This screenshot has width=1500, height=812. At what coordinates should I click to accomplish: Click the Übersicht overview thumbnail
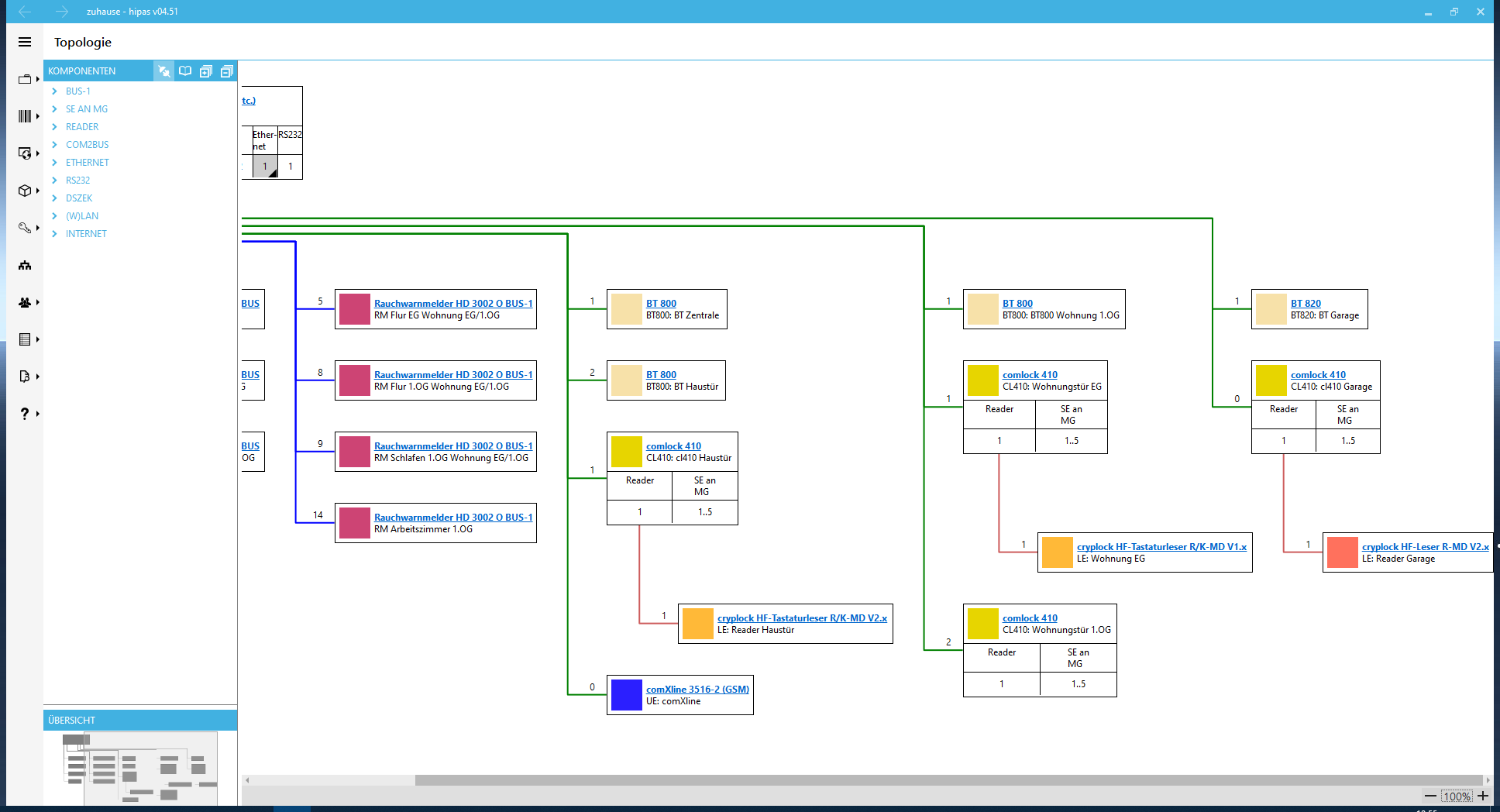139,767
